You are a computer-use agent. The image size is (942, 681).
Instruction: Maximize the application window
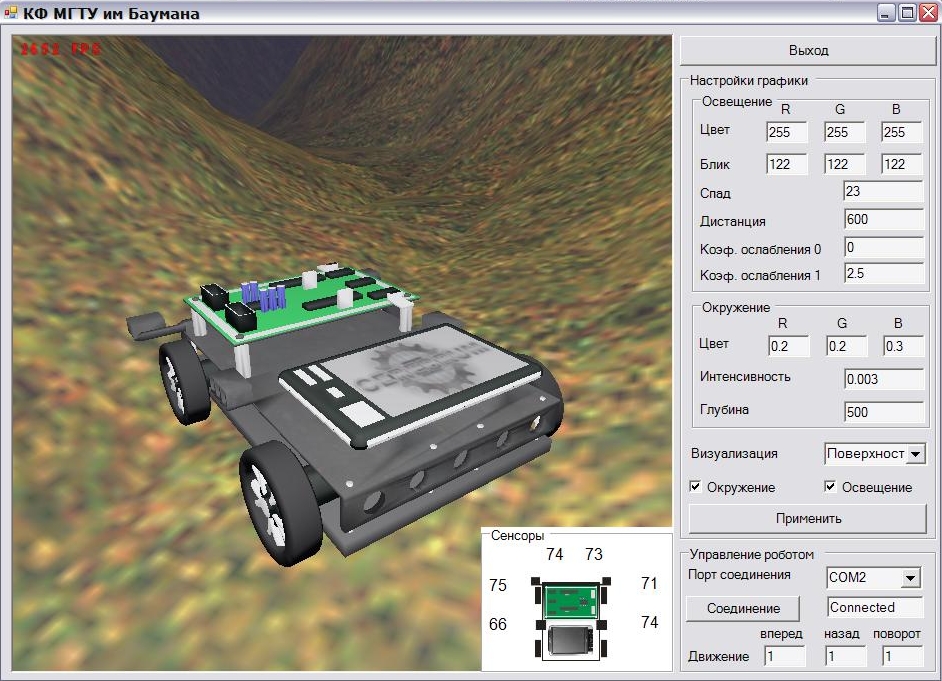[x=907, y=13]
